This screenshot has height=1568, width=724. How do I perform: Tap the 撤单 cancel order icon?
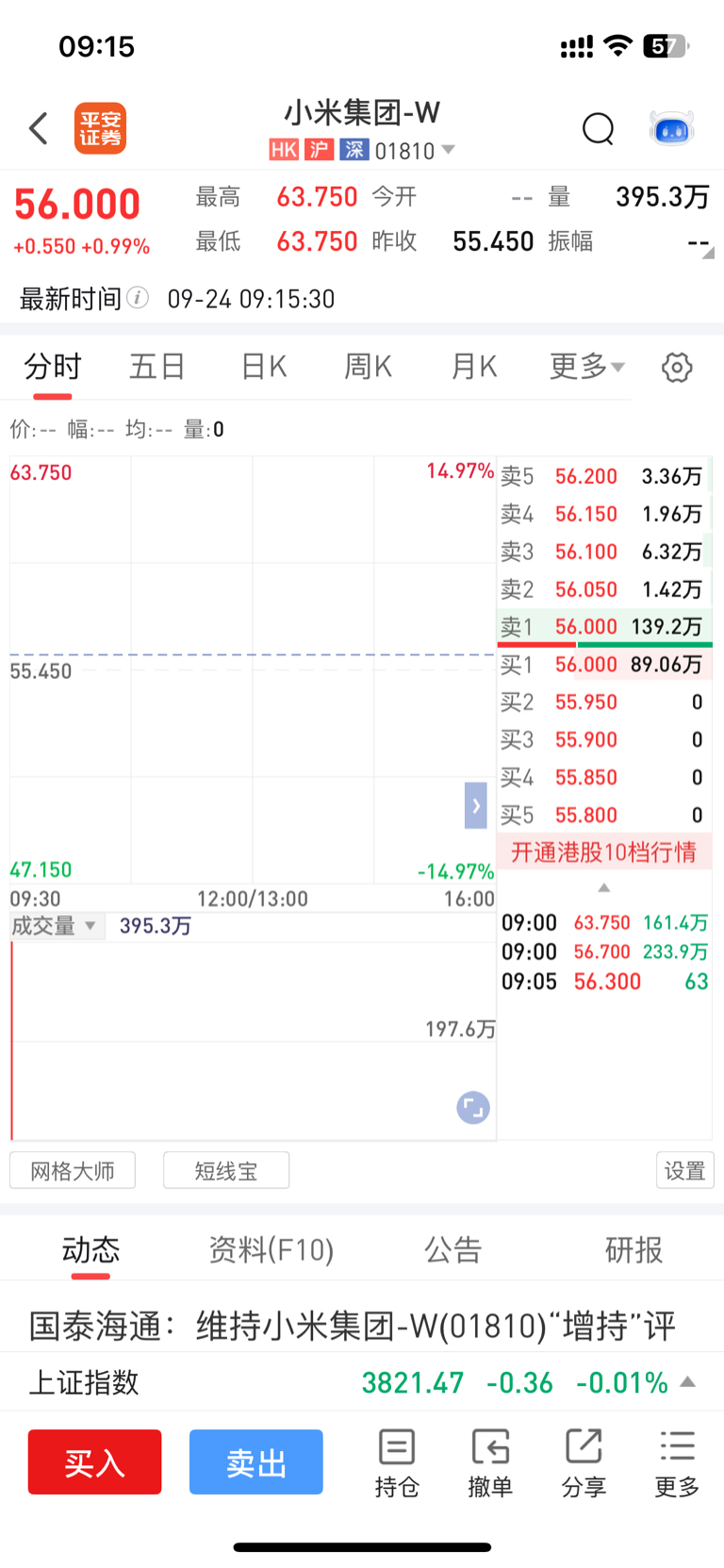click(x=490, y=1462)
